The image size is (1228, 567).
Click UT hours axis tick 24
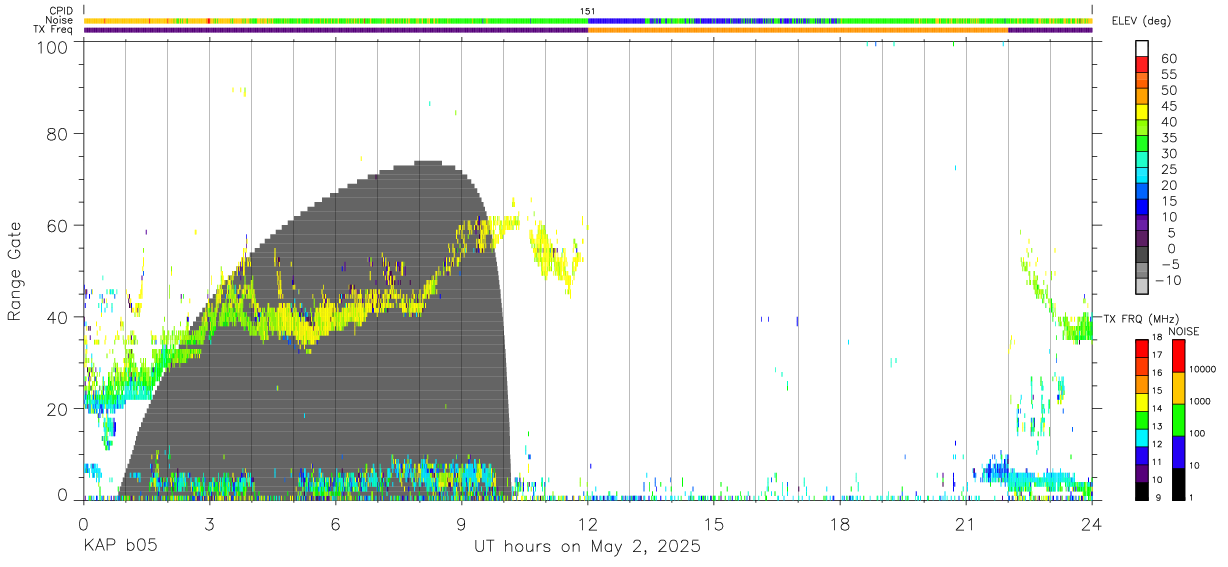pos(1092,523)
